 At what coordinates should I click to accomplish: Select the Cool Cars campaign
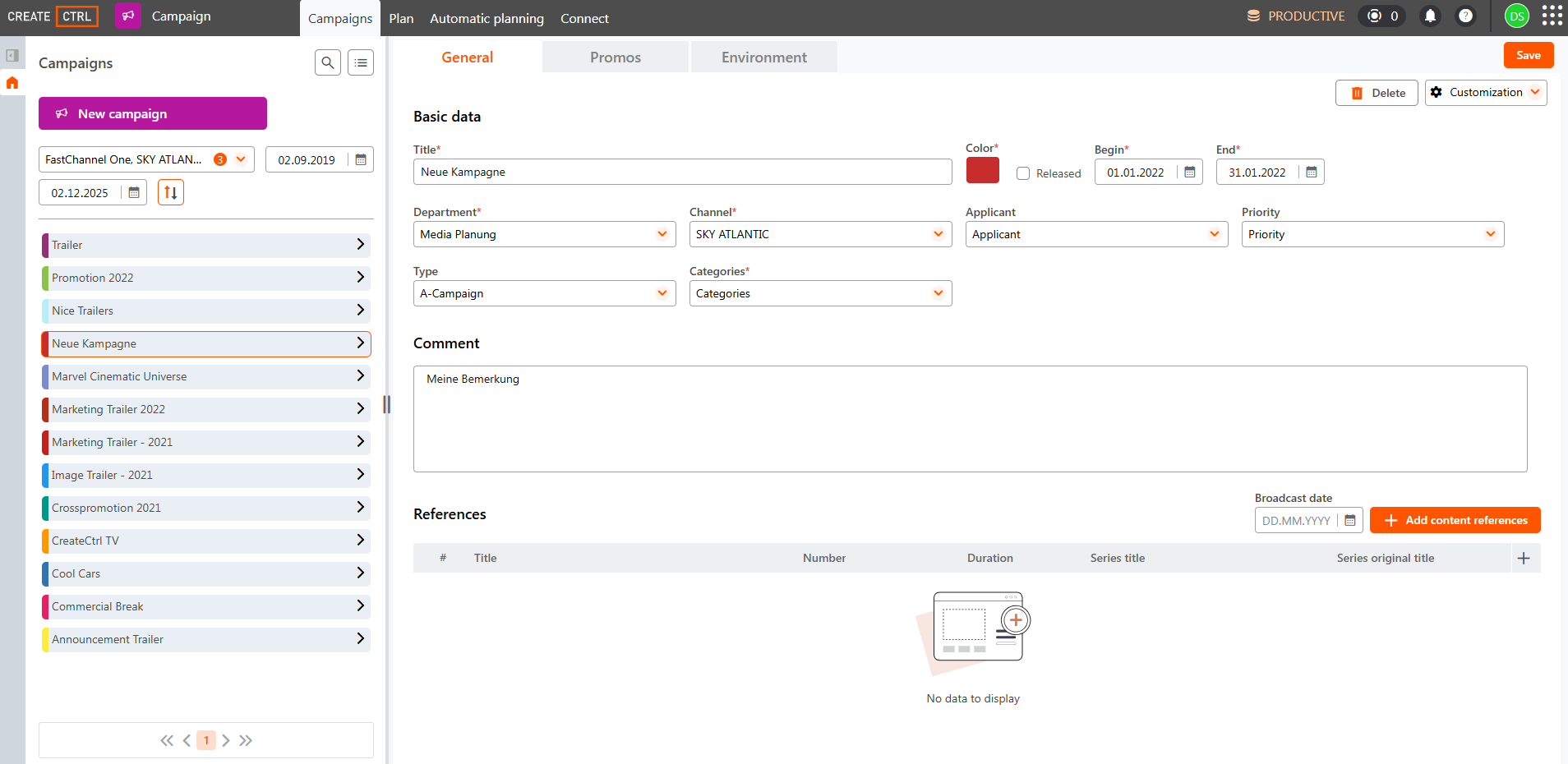coord(206,573)
